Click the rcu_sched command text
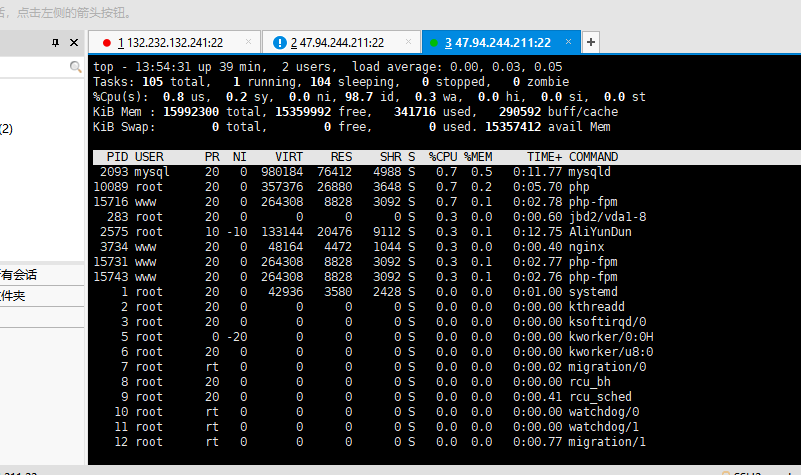 (600, 397)
